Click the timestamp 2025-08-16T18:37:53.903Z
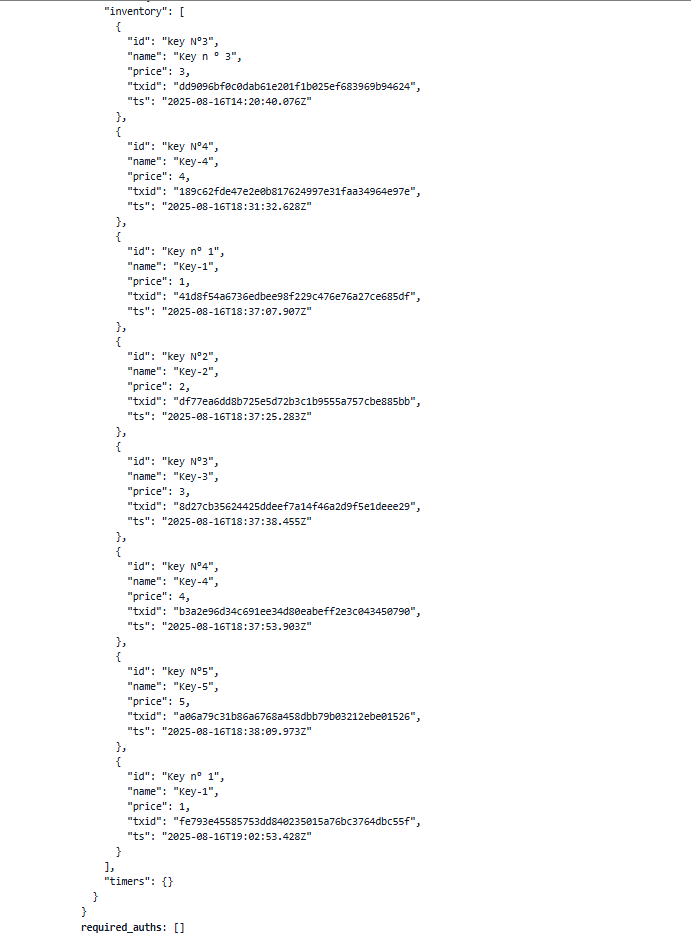 [237, 626]
